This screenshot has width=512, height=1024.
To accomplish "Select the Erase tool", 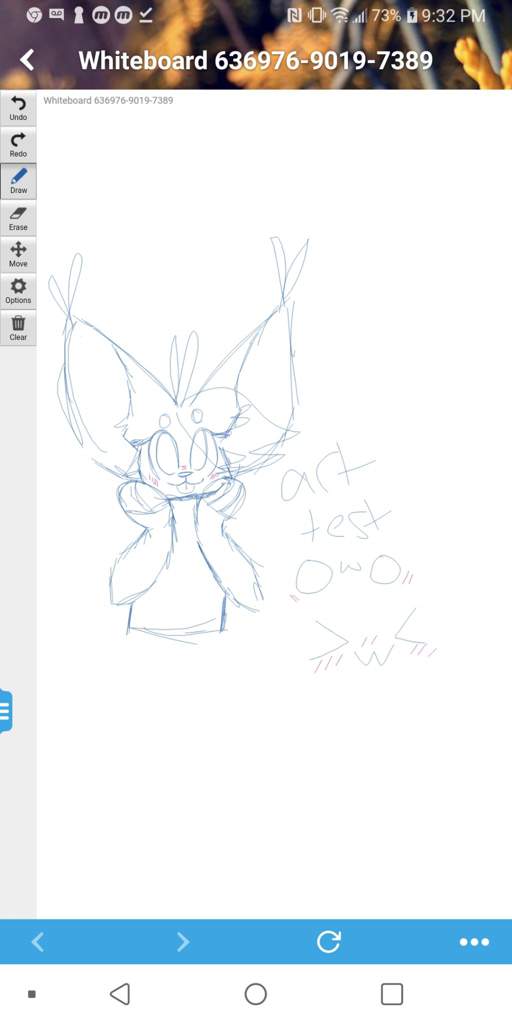I will pyautogui.click(x=18, y=218).
